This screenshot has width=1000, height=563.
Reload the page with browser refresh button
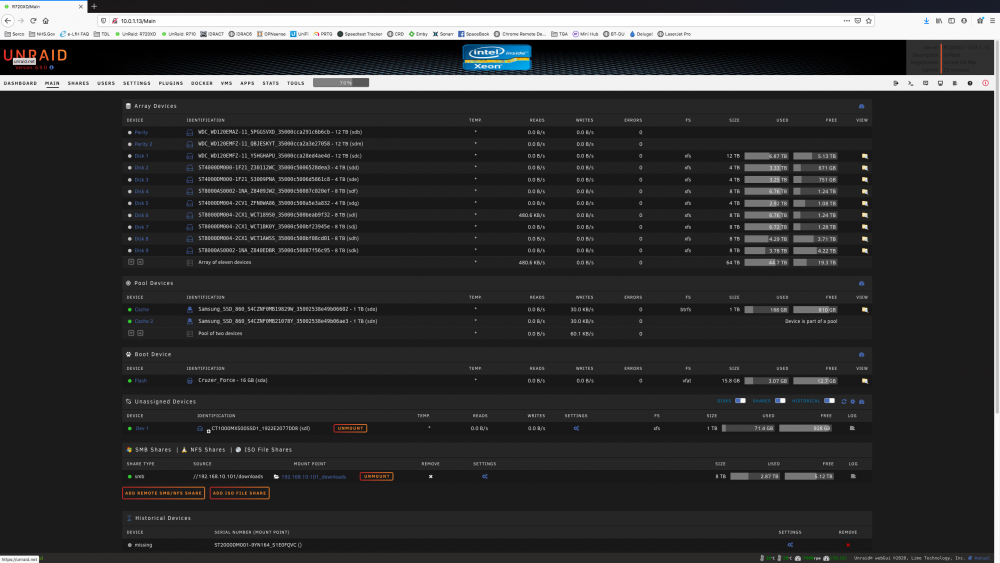point(33,21)
